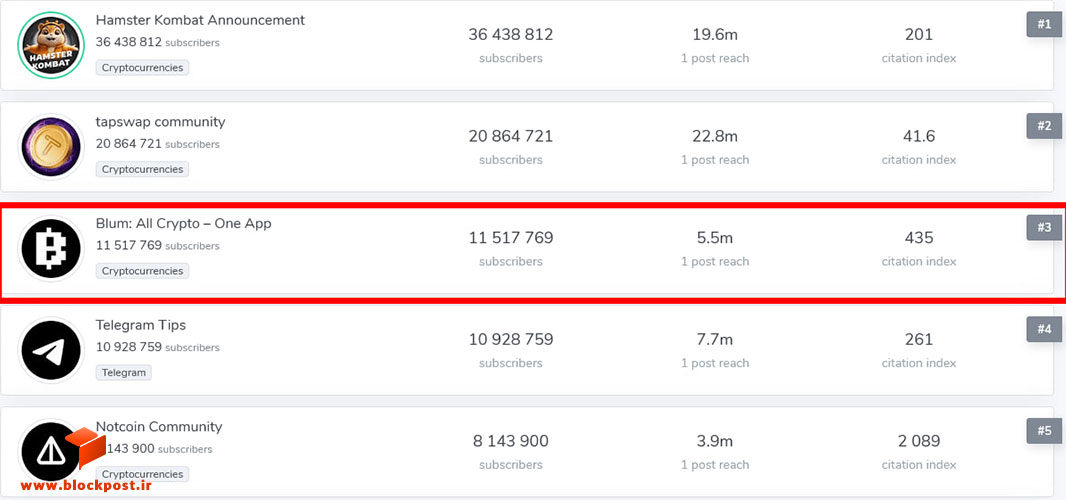Click tapswap's 22.8m post reach figure
1066x500 pixels.
[715, 137]
